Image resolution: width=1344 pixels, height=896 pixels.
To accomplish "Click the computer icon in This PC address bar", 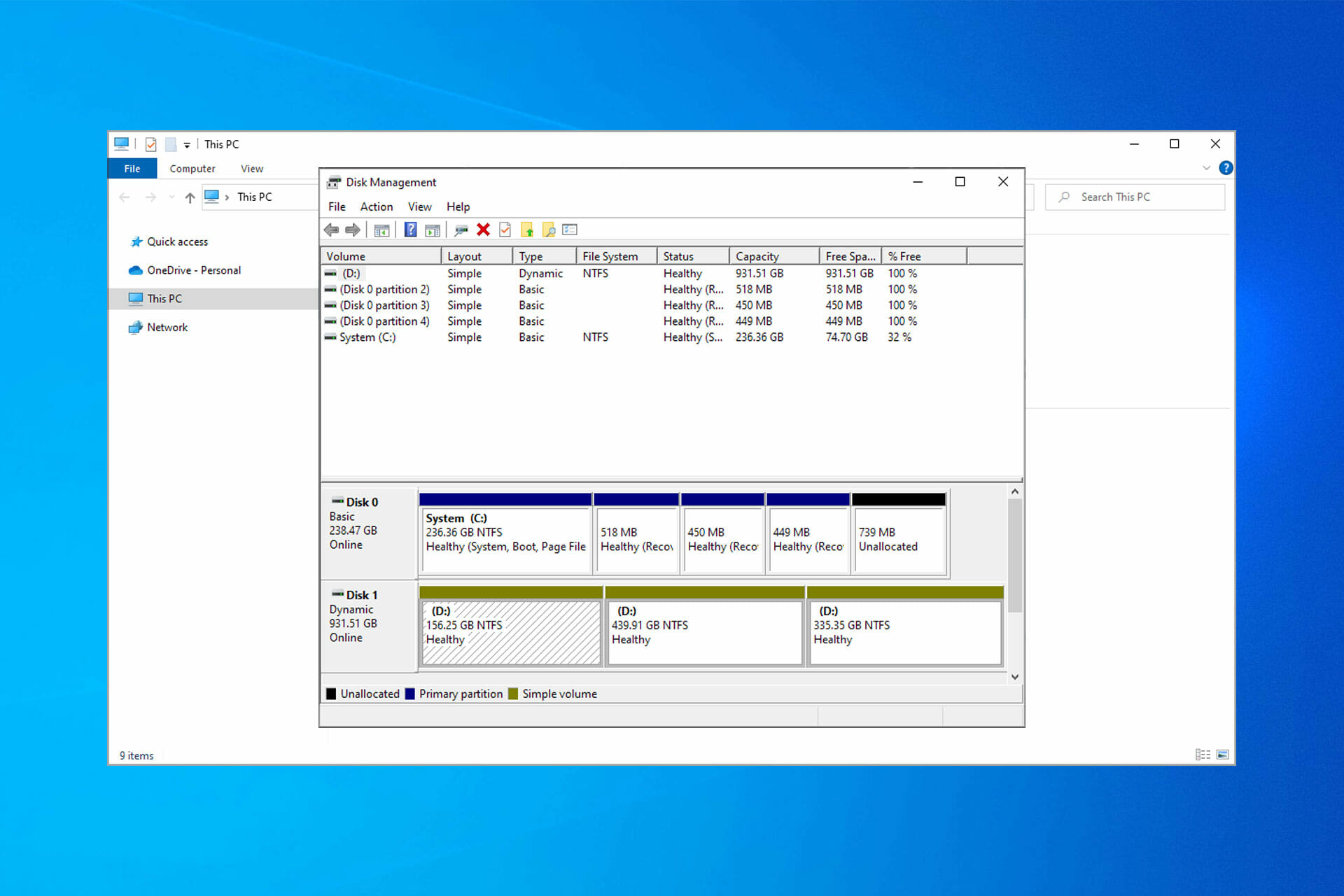I will click(211, 197).
